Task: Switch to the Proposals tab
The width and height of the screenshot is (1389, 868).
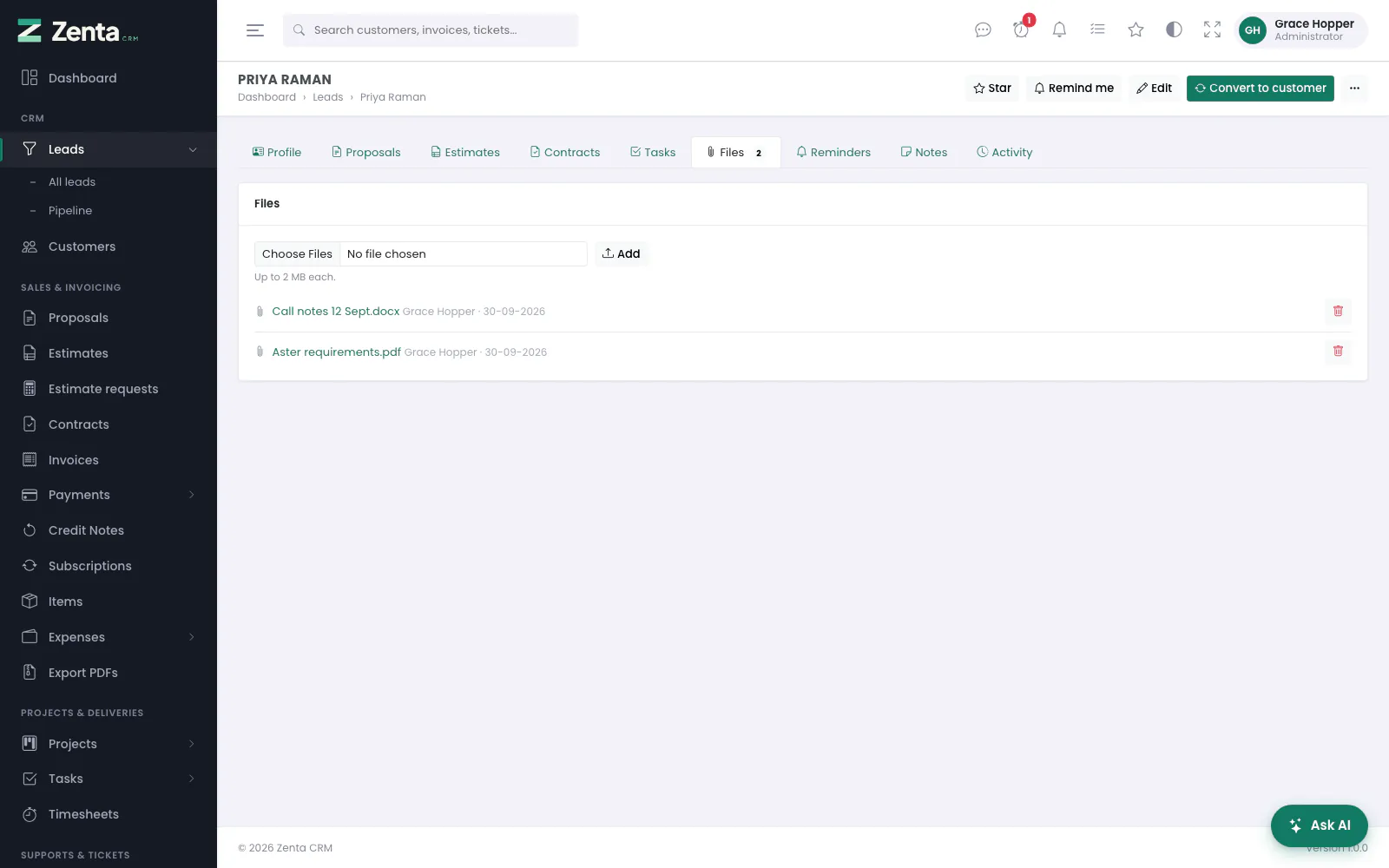Action: point(366,152)
